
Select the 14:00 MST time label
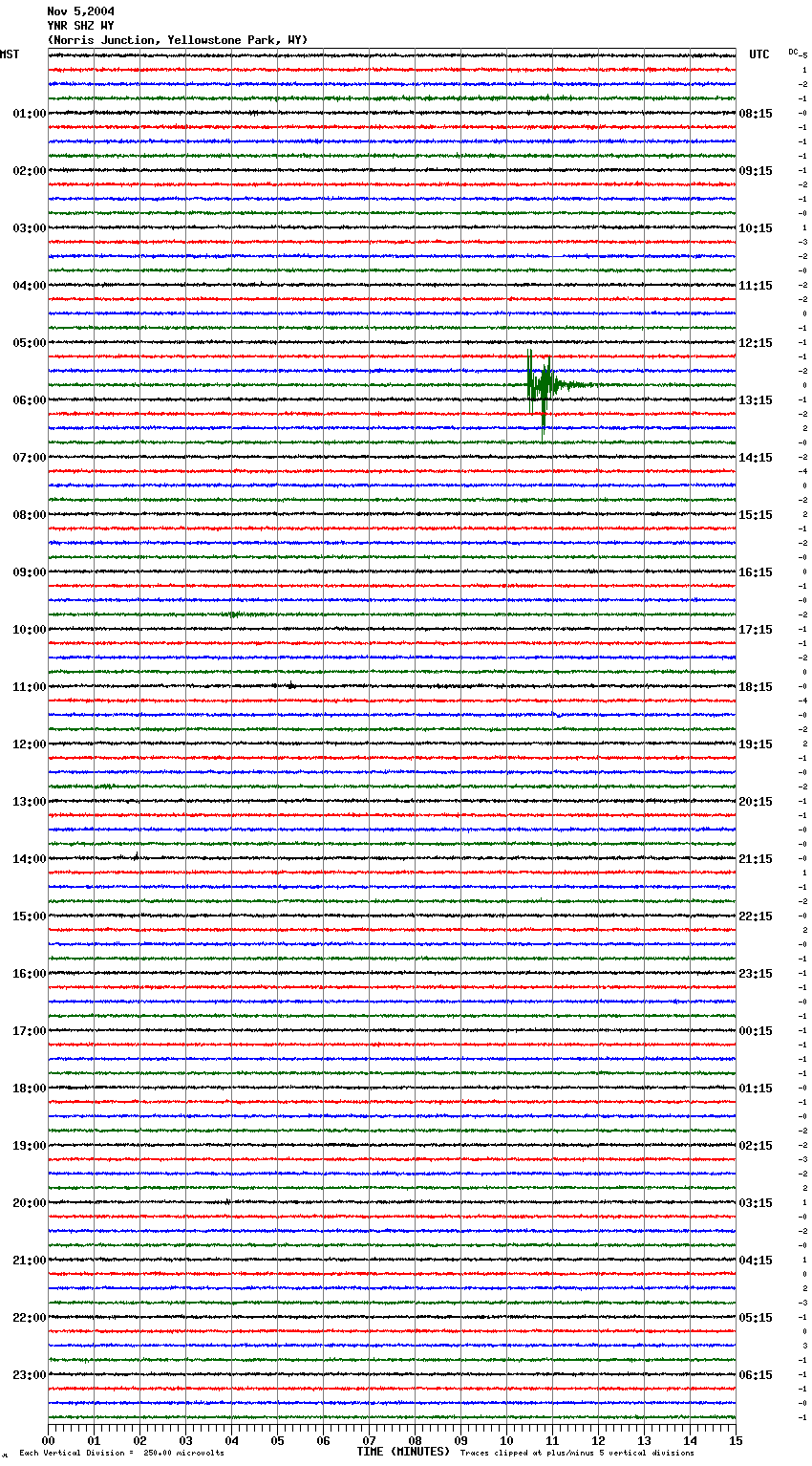(30, 859)
